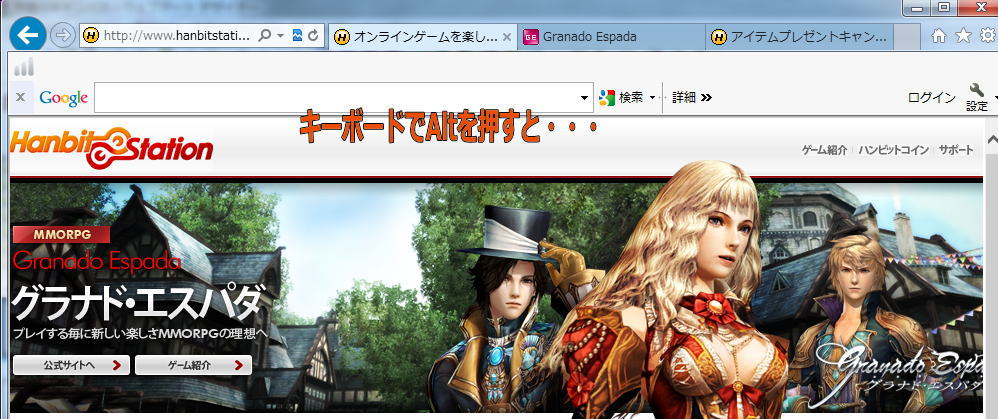Click the ゲーム紹介 banner button

click(193, 365)
